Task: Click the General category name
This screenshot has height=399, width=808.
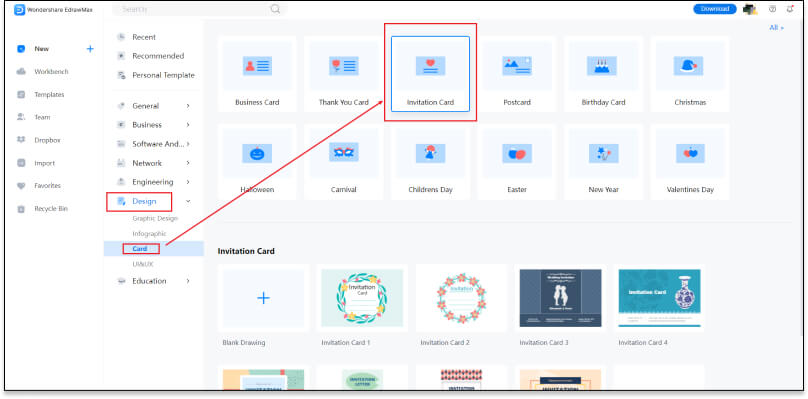Action: (x=145, y=106)
